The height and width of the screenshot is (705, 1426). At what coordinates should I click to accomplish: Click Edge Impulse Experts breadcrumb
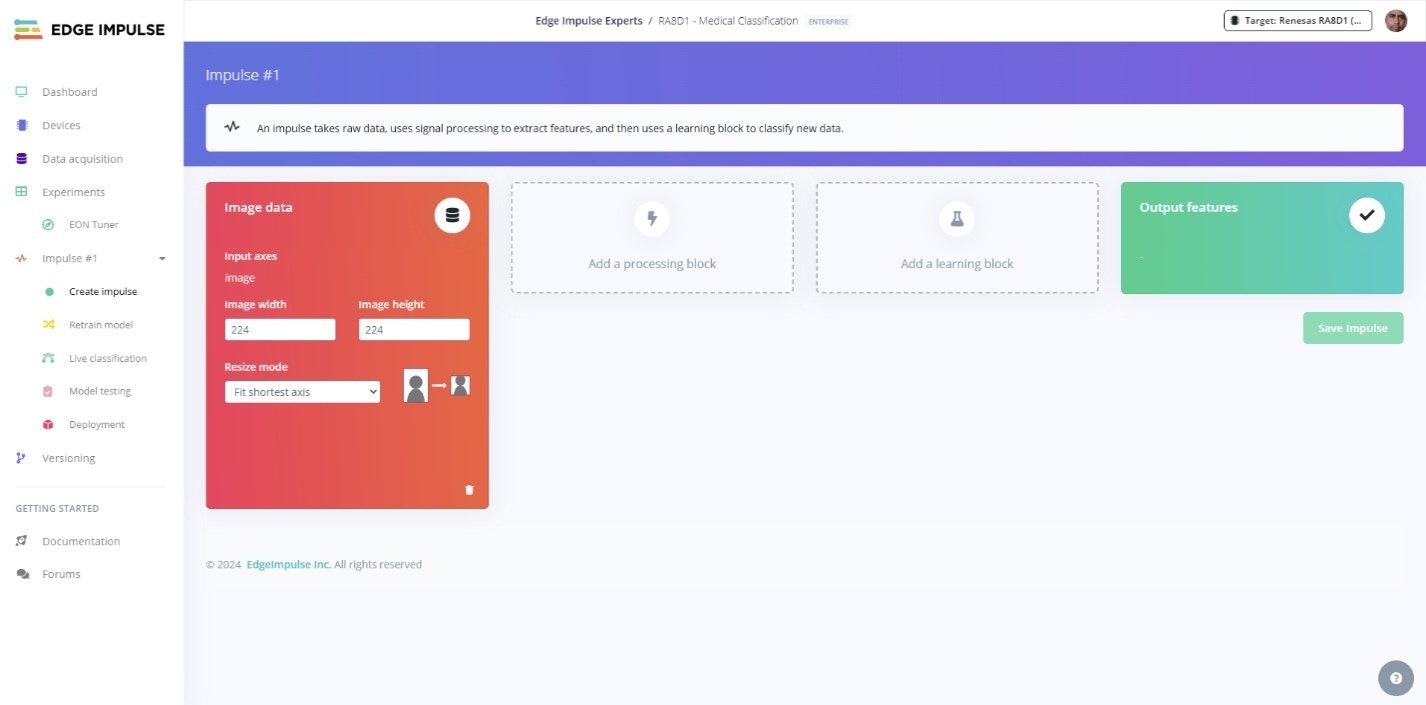pos(589,21)
